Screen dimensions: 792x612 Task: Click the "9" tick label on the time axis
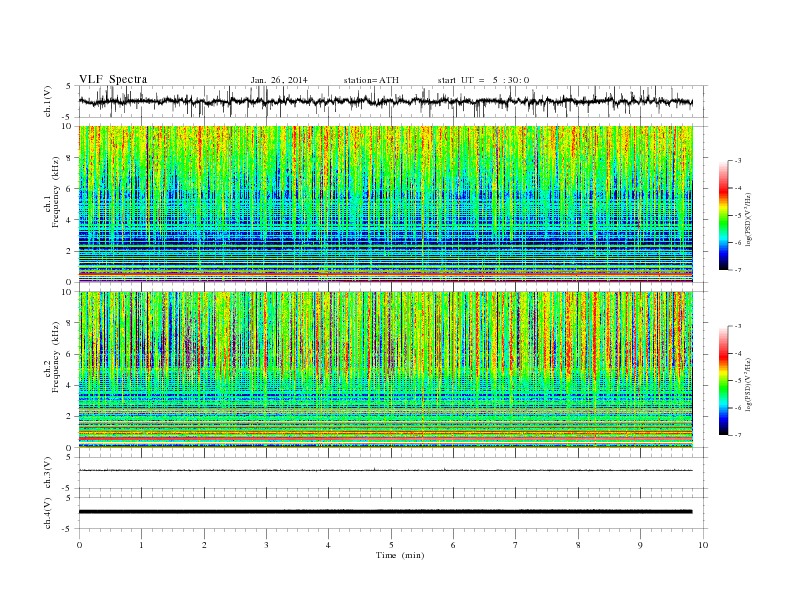tap(640, 545)
